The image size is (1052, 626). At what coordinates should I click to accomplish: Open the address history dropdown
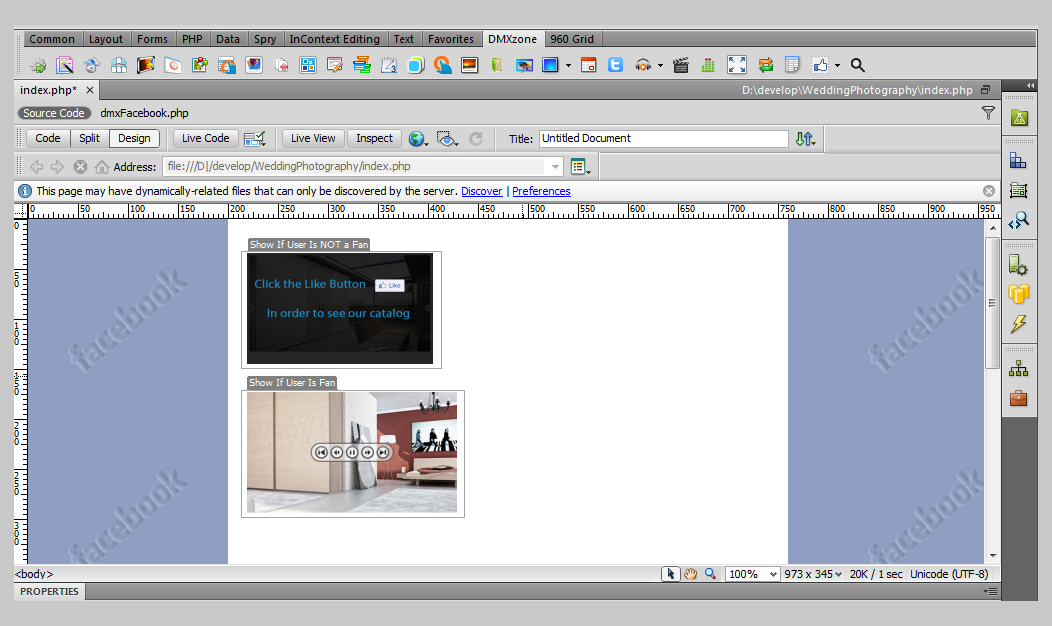555,166
